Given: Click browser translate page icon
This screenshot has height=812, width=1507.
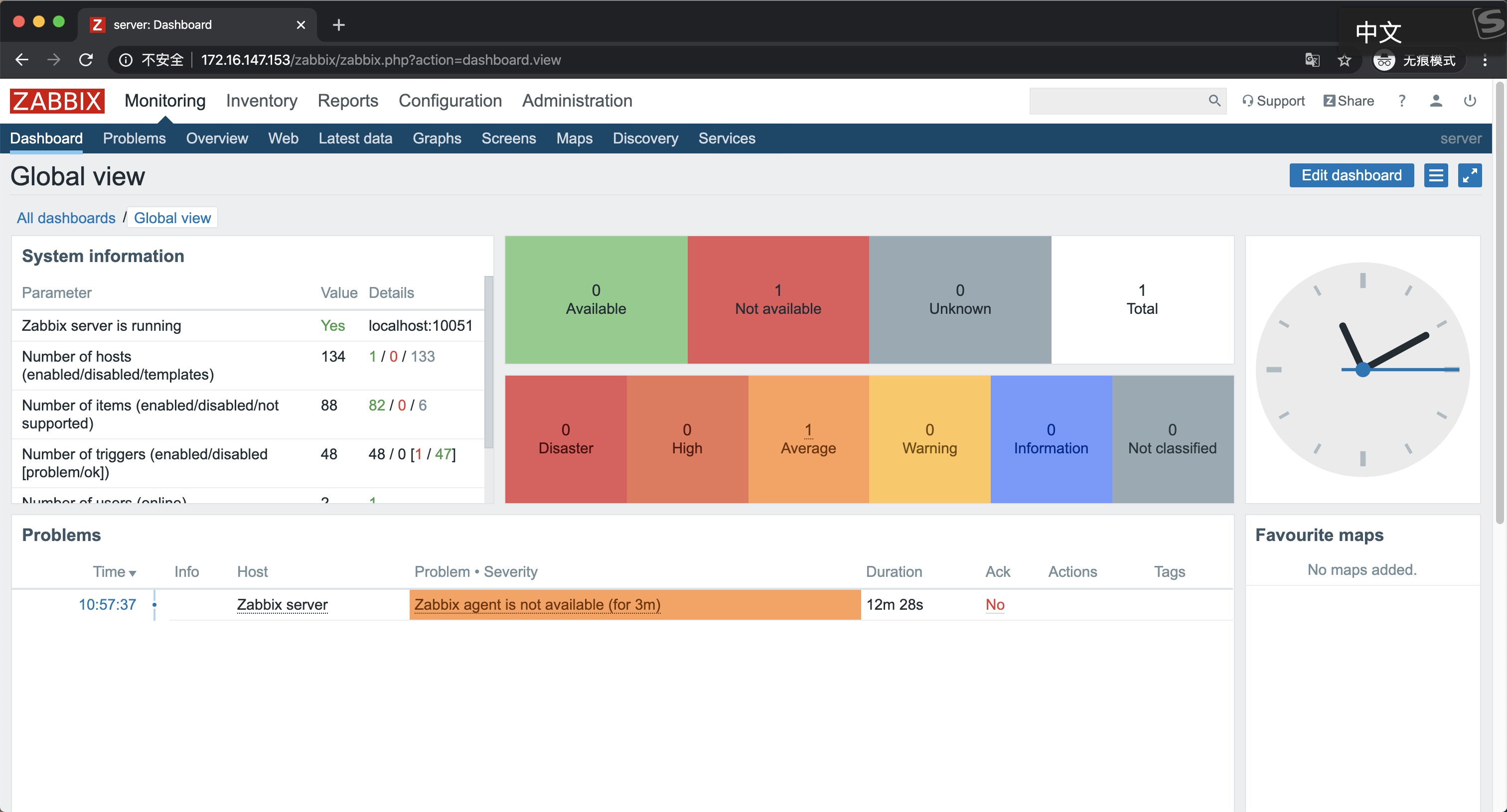Looking at the screenshot, I should coord(1312,60).
